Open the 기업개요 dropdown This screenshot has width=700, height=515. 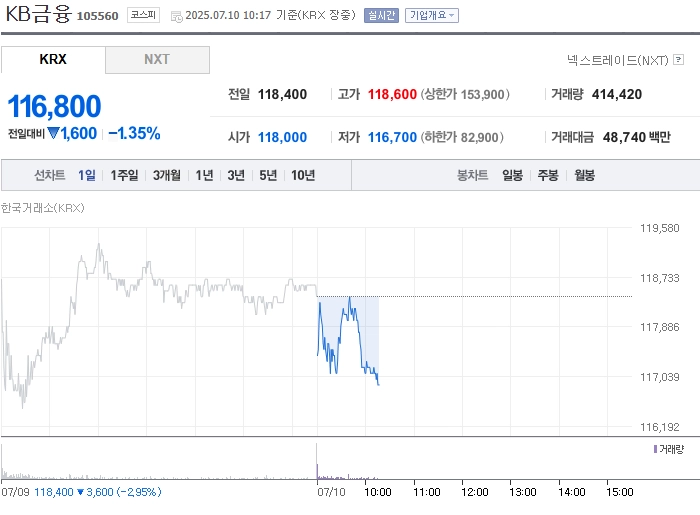click(x=432, y=15)
